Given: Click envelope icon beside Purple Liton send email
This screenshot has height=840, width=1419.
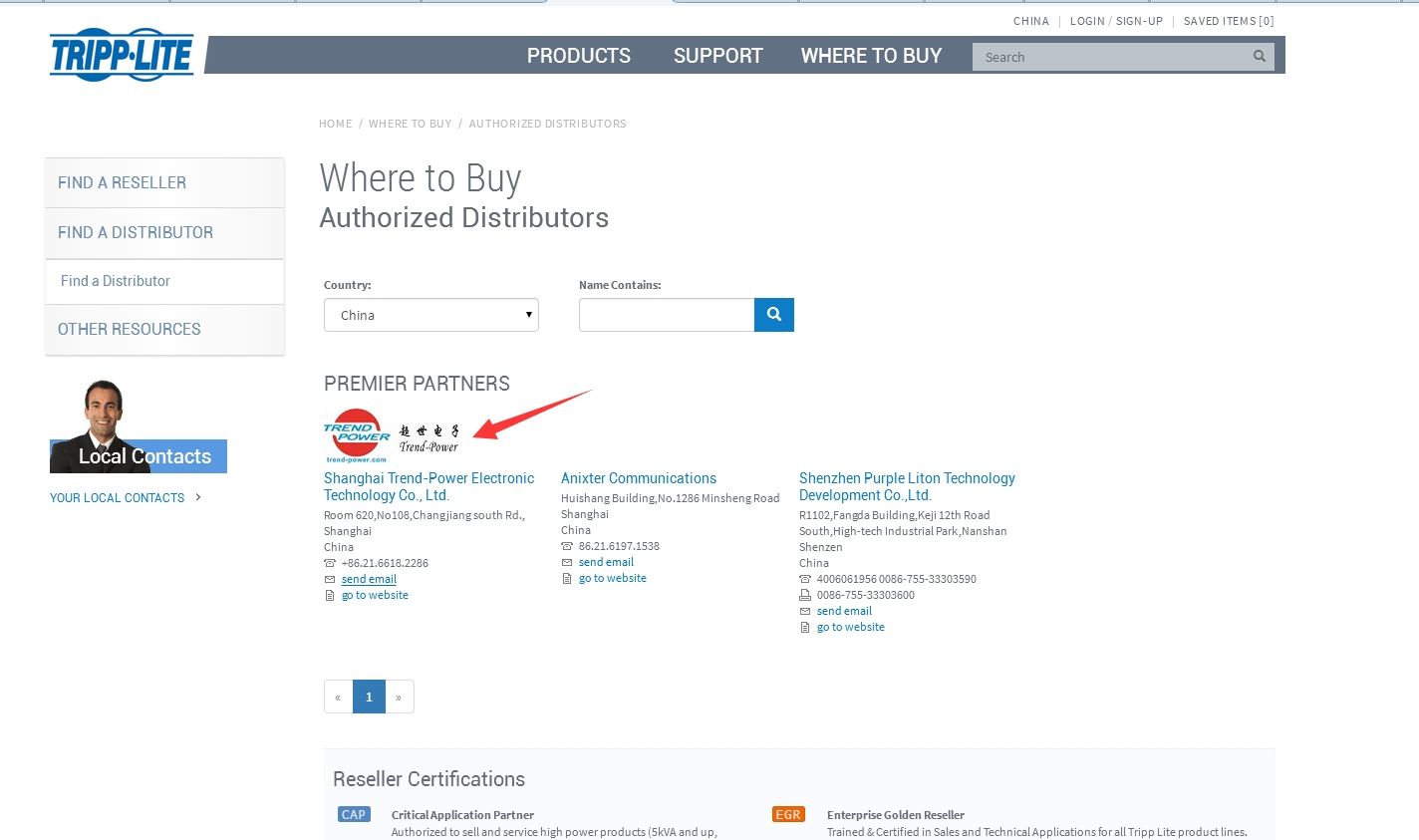Looking at the screenshot, I should pyautogui.click(x=805, y=611).
